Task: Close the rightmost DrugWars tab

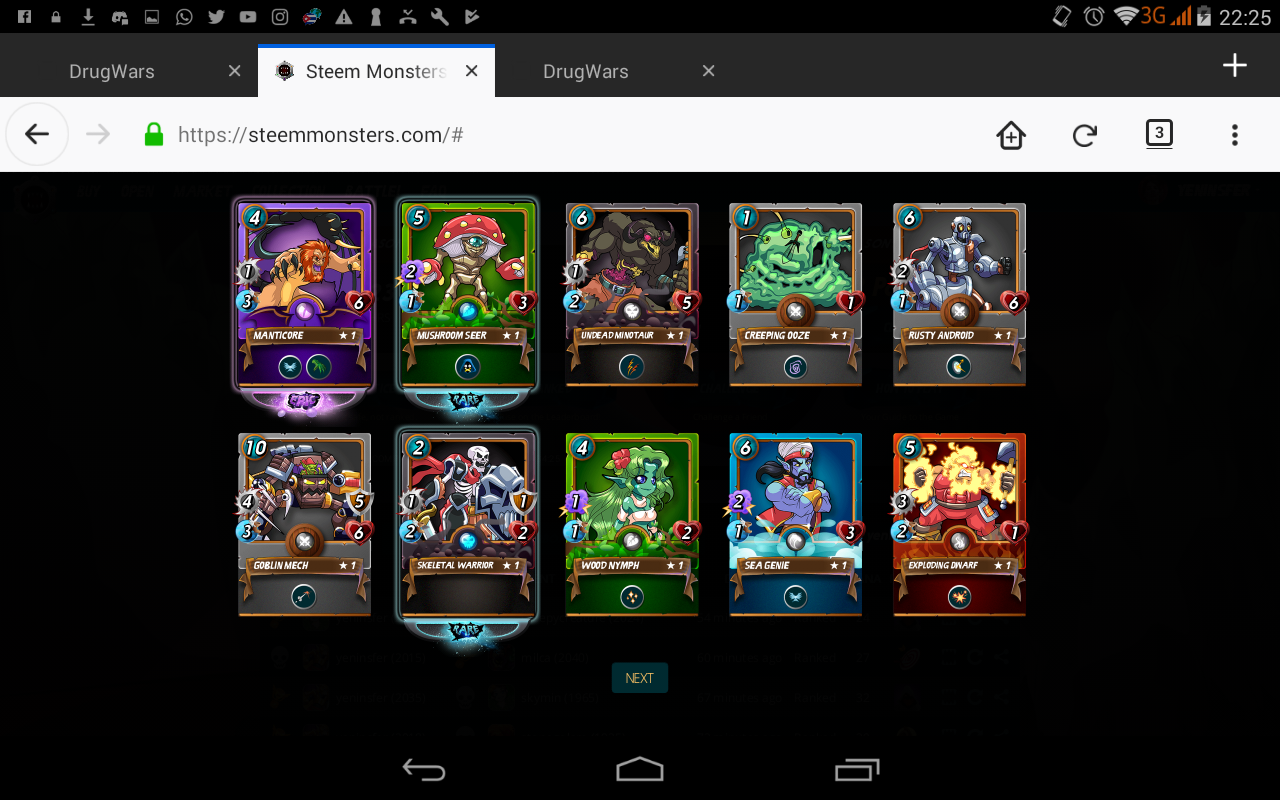Action: (x=708, y=71)
